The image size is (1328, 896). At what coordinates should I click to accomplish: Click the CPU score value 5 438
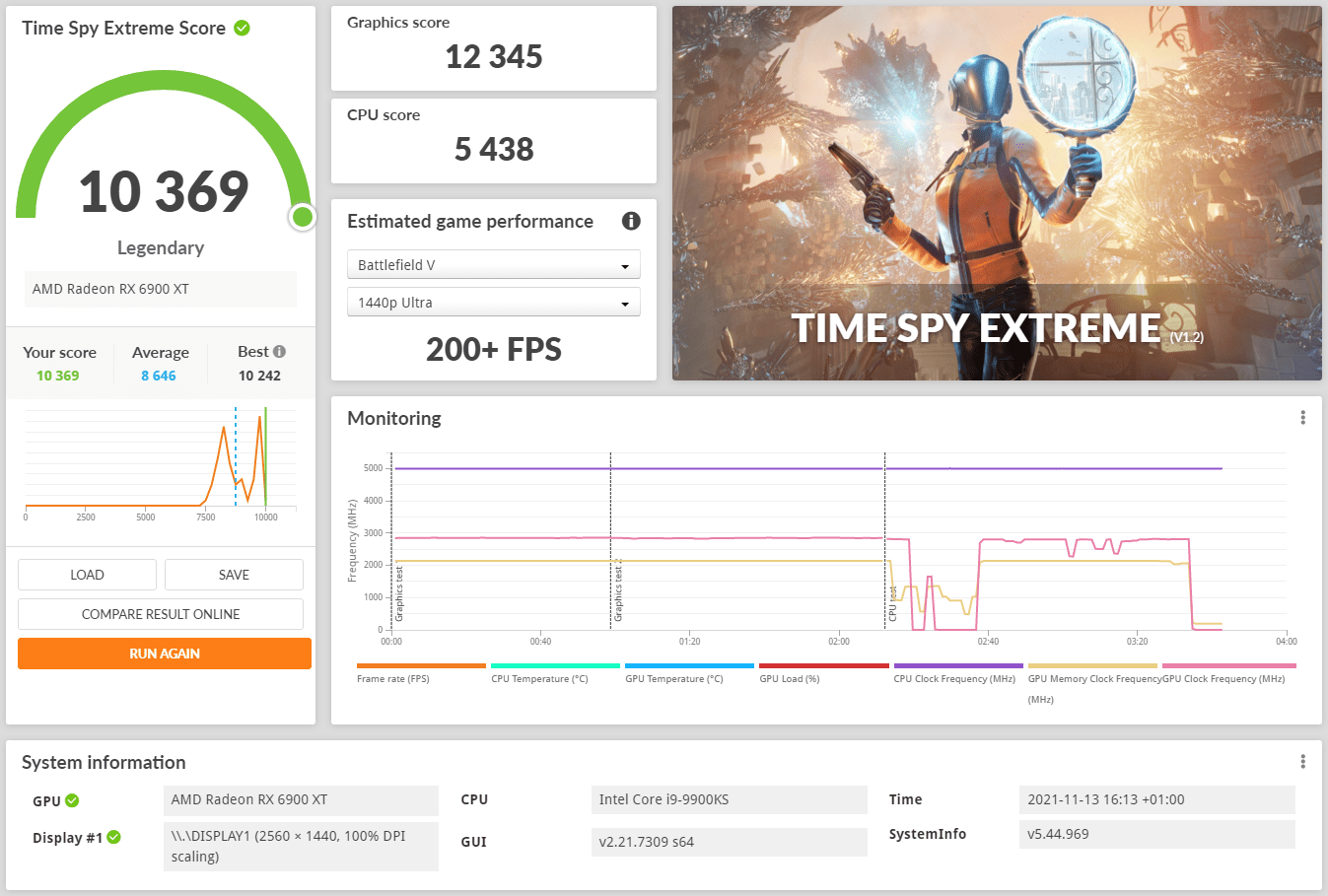pos(494,150)
